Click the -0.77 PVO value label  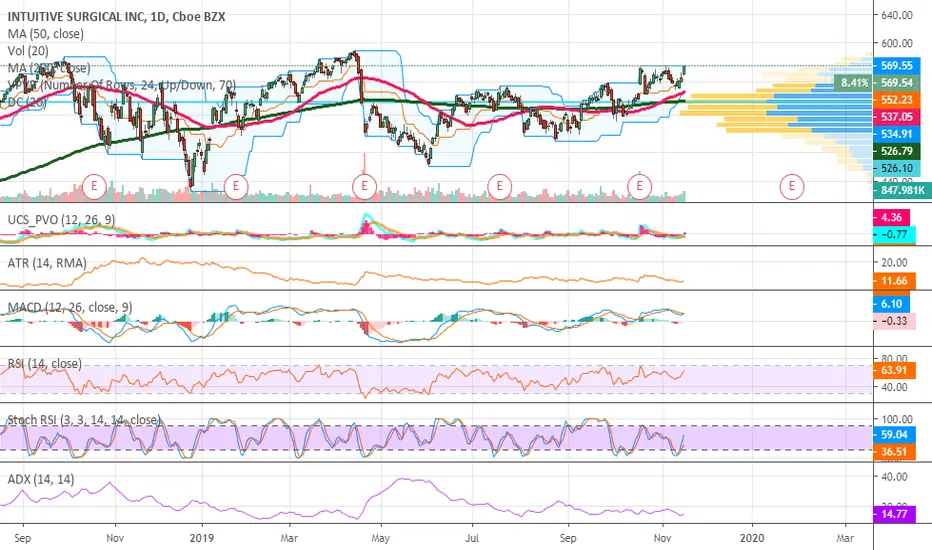pyautogui.click(x=894, y=235)
